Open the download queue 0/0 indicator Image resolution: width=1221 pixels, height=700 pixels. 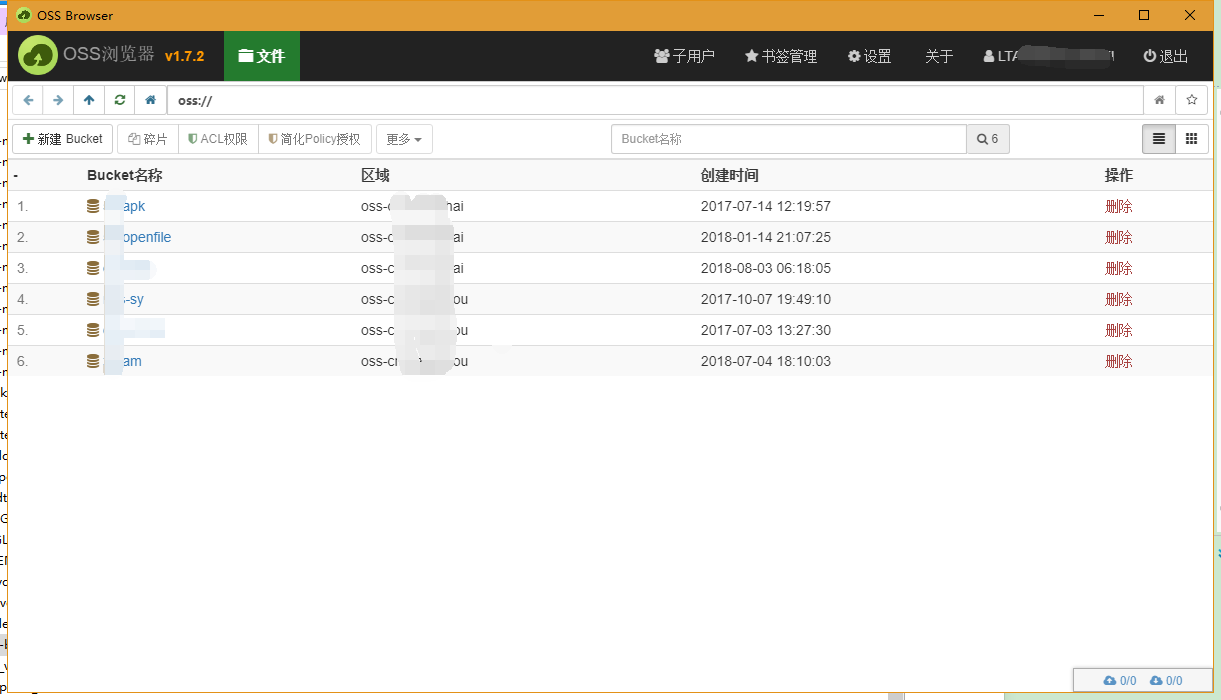1166,680
